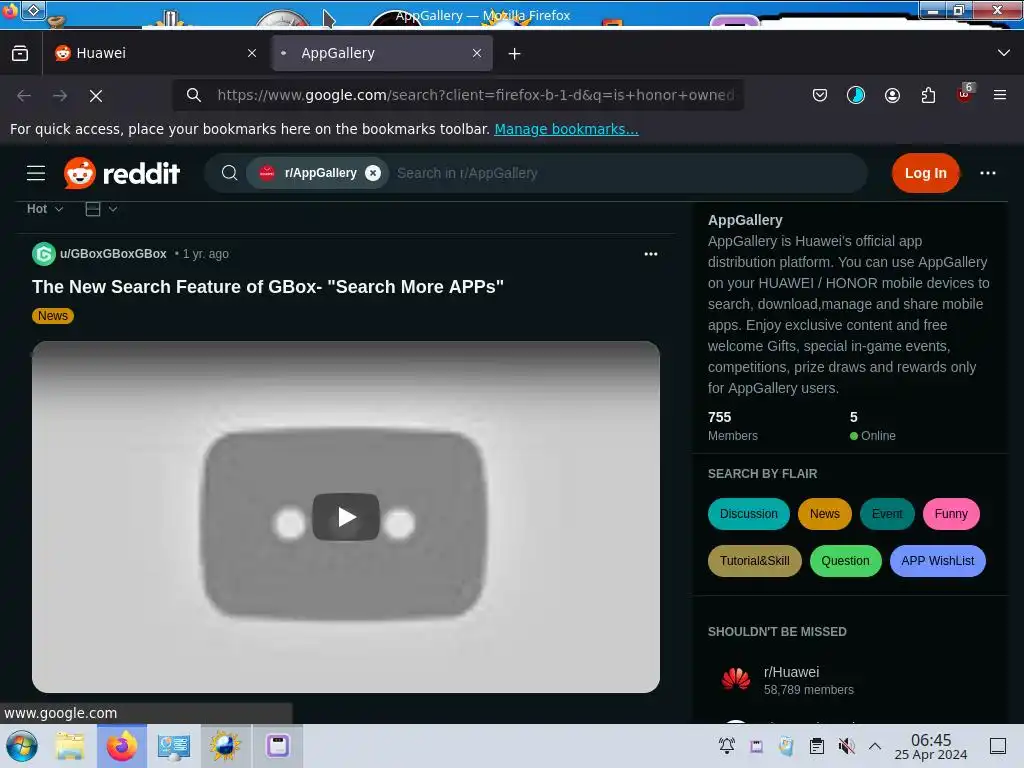1024x768 pixels.
Task: Open notifications bell in system tray
Action: (x=727, y=746)
